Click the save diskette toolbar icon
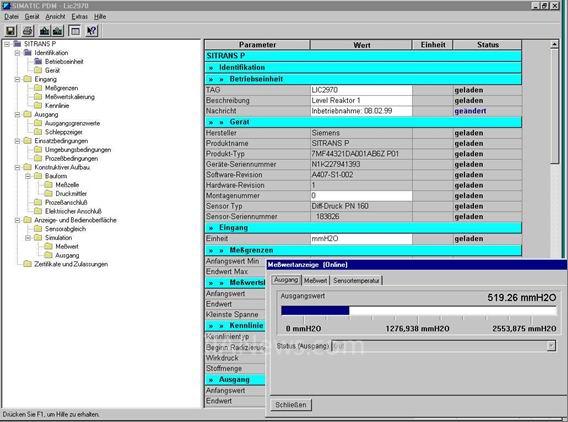568x422 pixels. pos(11,31)
